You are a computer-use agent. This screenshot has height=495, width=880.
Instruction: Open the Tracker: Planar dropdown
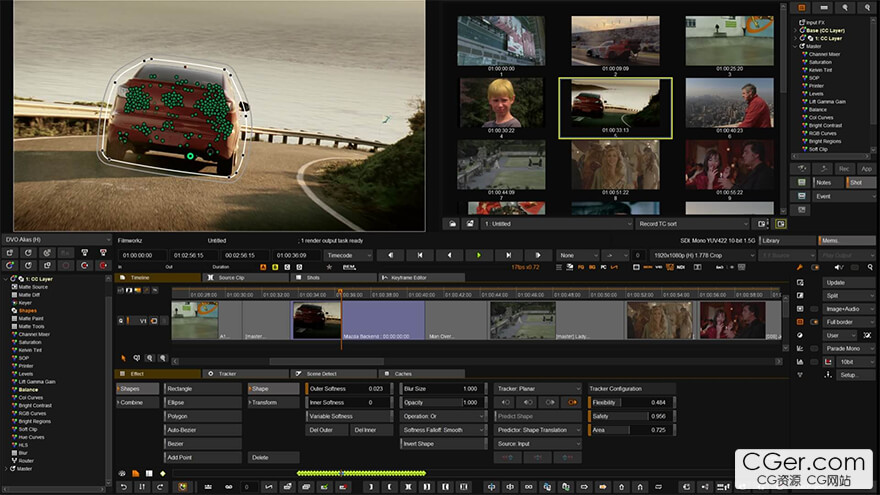[537, 388]
